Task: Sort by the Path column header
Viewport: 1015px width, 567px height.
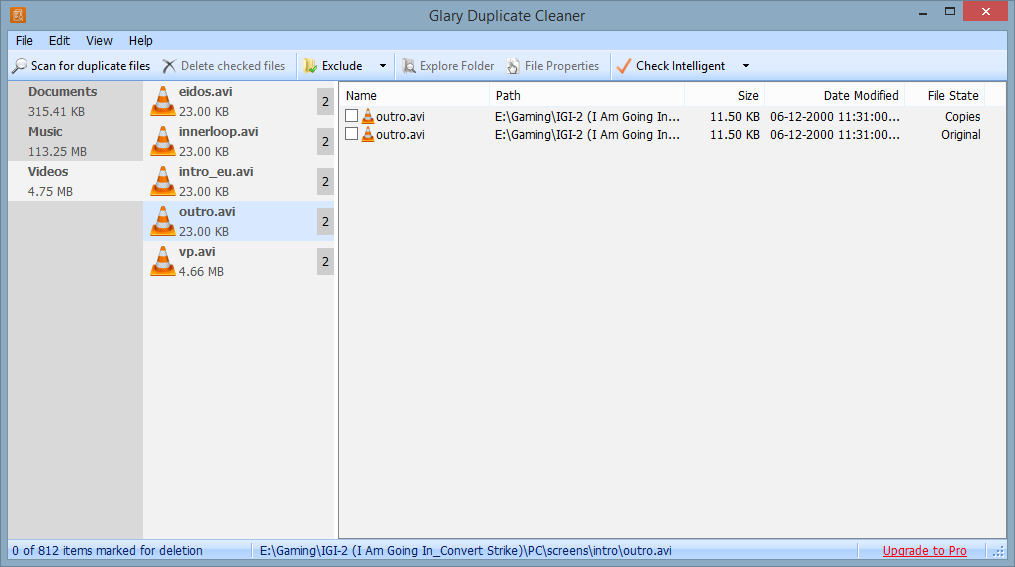Action: point(587,96)
